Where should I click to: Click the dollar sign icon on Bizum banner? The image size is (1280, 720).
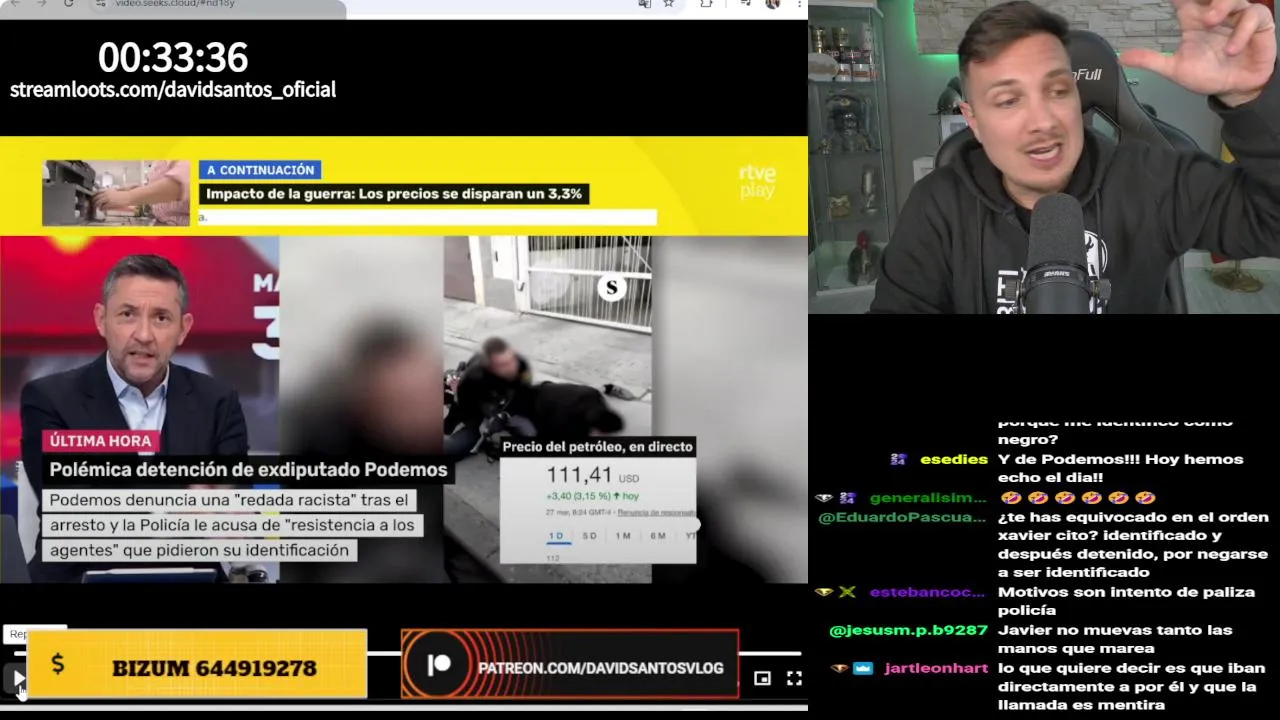pyautogui.click(x=57, y=663)
